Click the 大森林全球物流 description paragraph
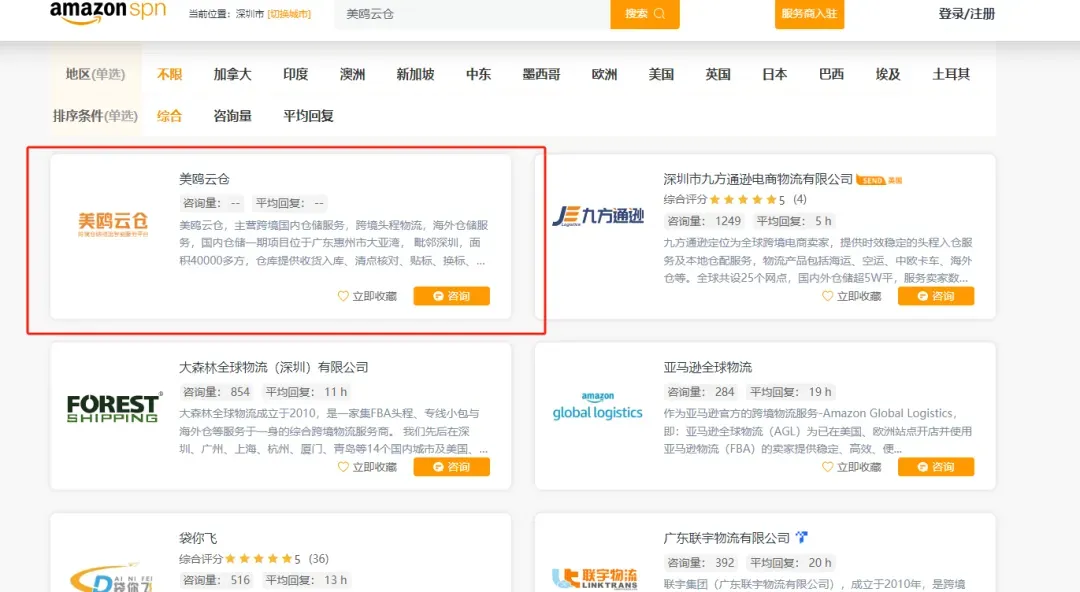The height and width of the screenshot is (592, 1080). pos(333,431)
